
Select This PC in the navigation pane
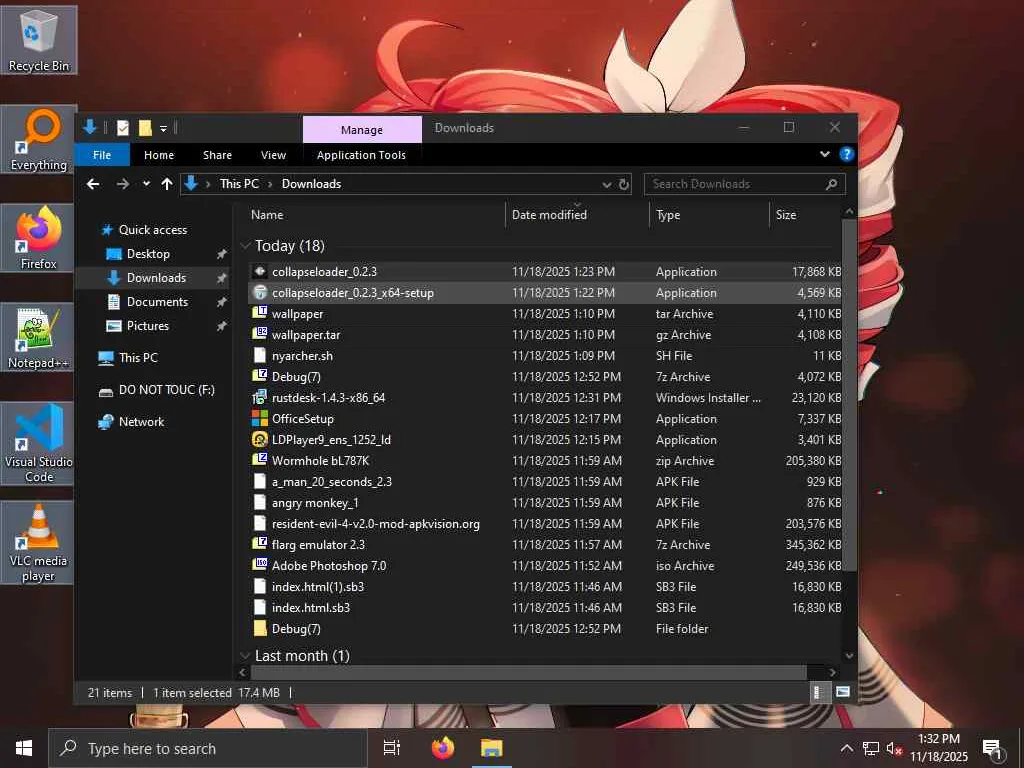[x=138, y=358]
